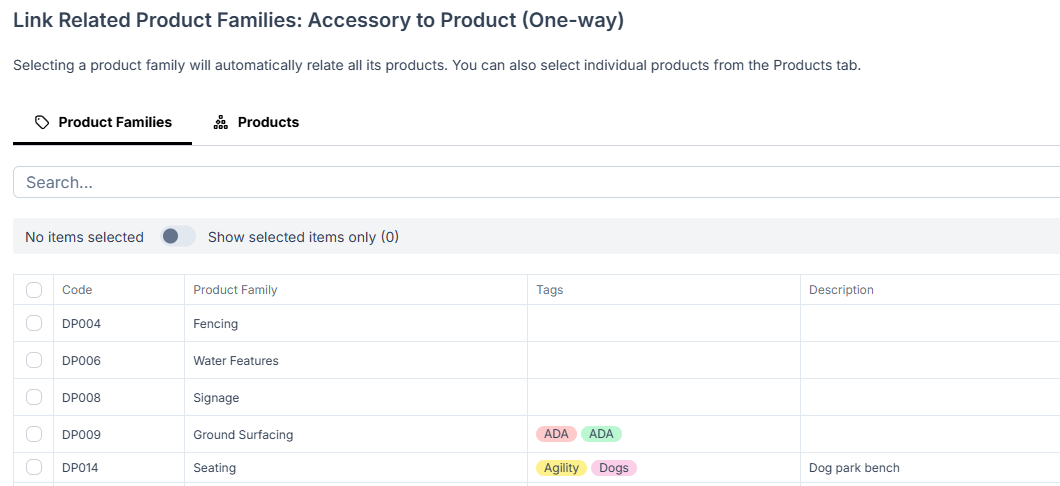The width and height of the screenshot is (1060, 486).
Task: Click the stacked boxes icon beside Products
Action: tap(220, 122)
